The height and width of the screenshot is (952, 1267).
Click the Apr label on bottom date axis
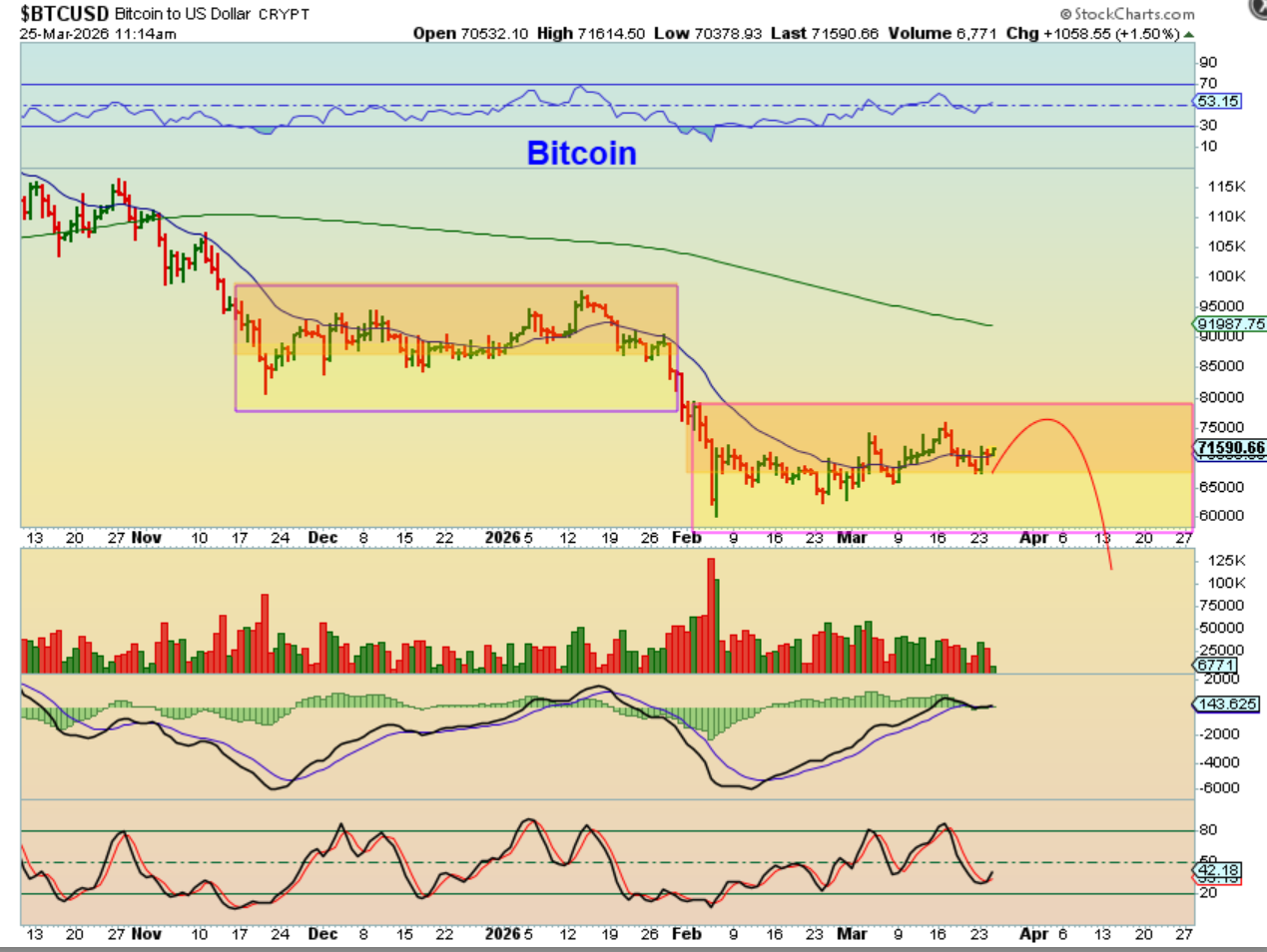click(1034, 934)
